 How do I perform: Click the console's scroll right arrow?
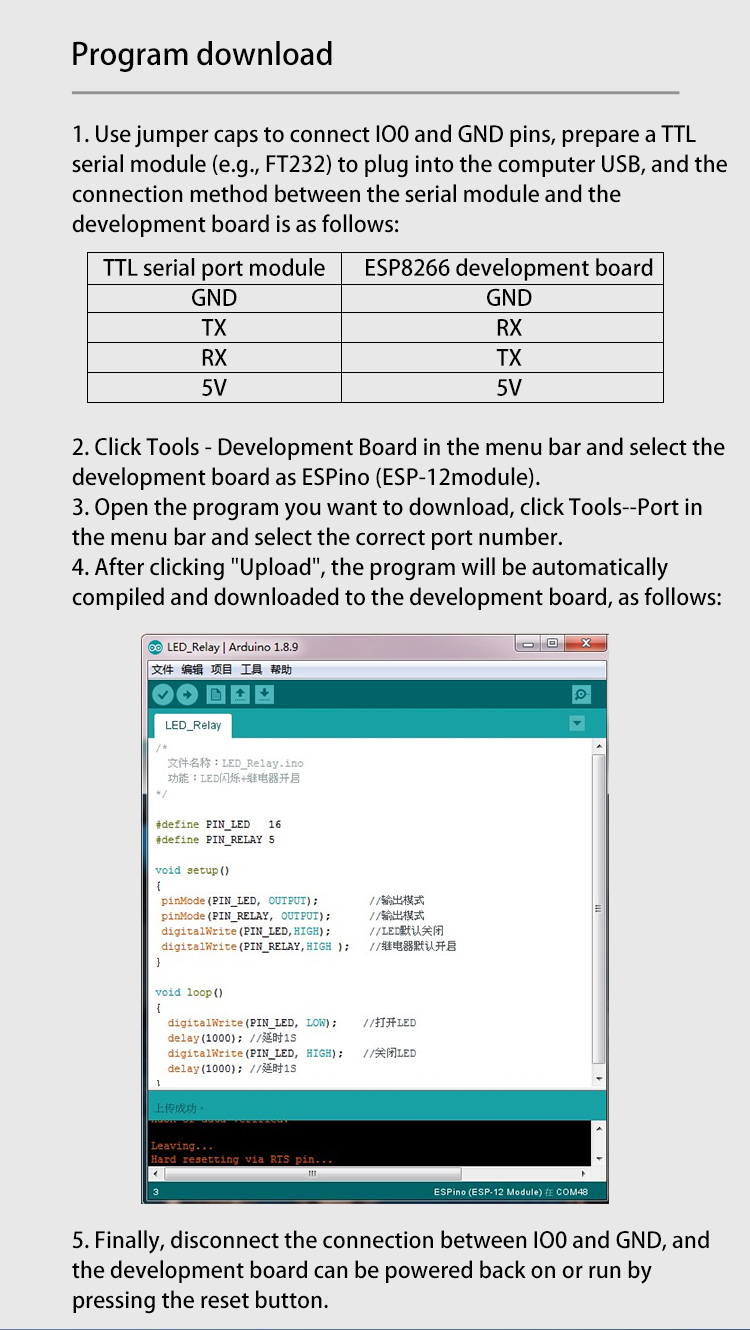click(584, 1174)
